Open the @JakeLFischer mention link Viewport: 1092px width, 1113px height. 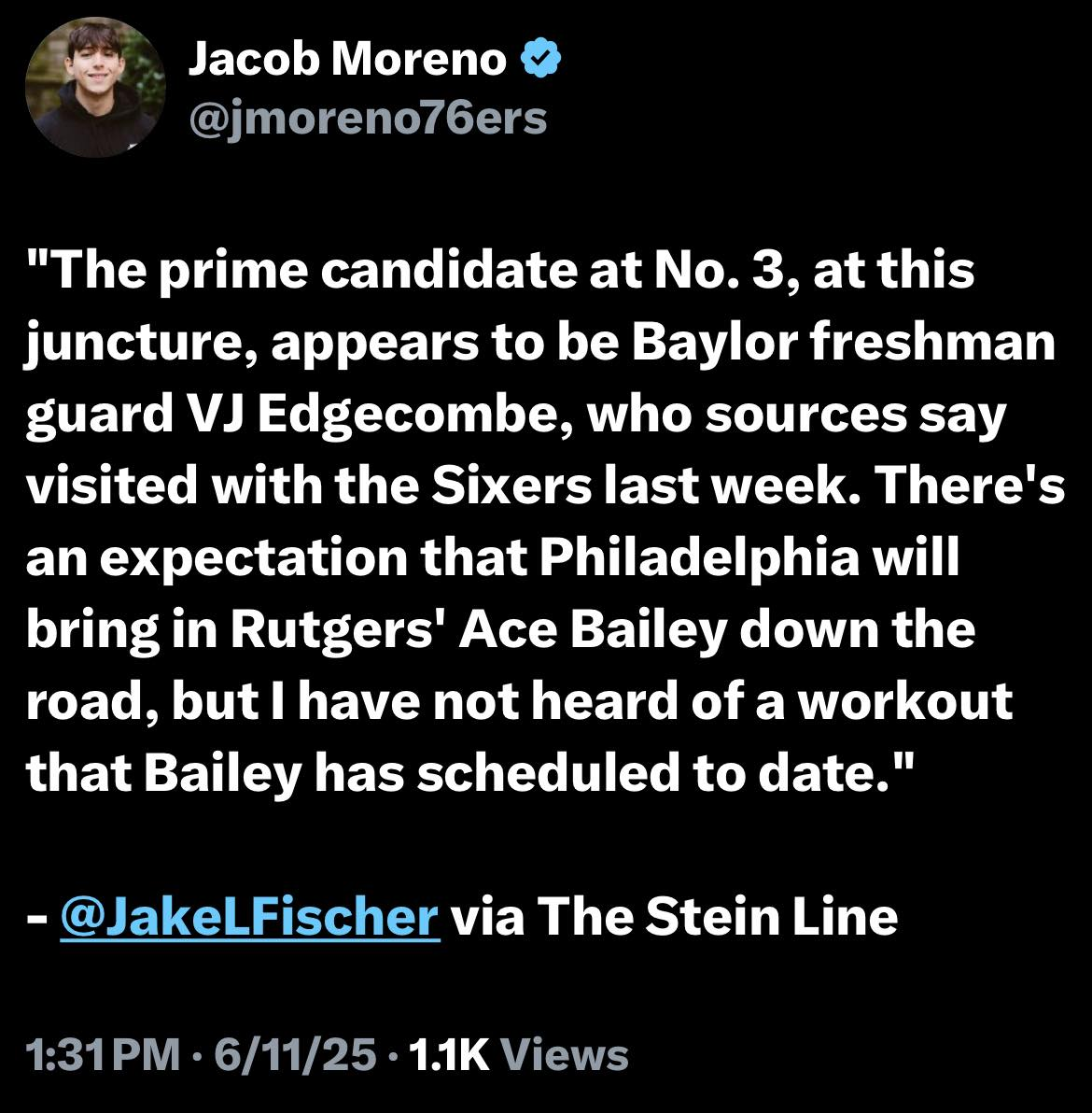248,917
